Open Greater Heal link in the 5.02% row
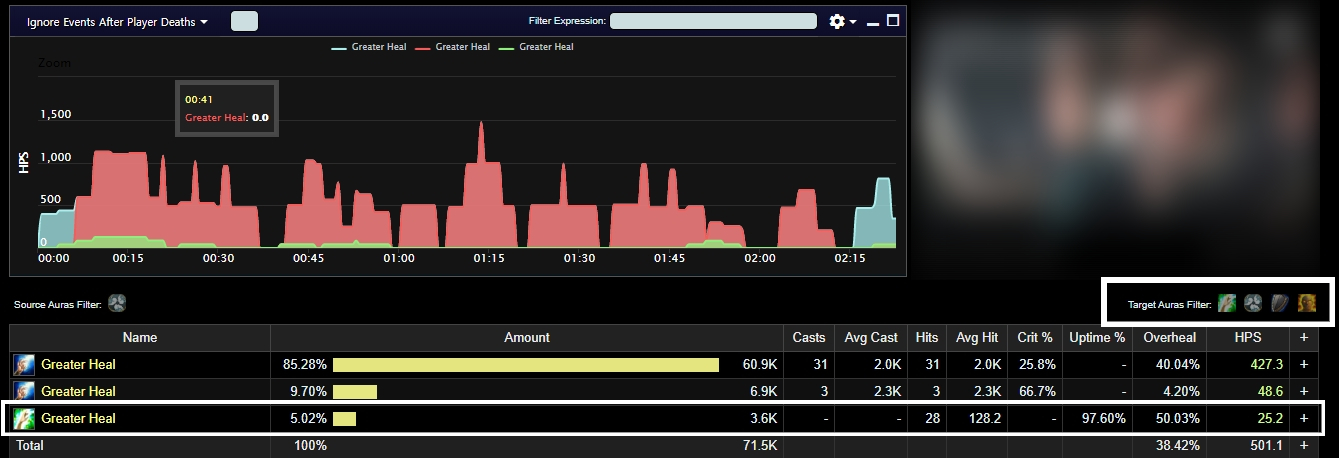1339x458 pixels. tap(78, 418)
